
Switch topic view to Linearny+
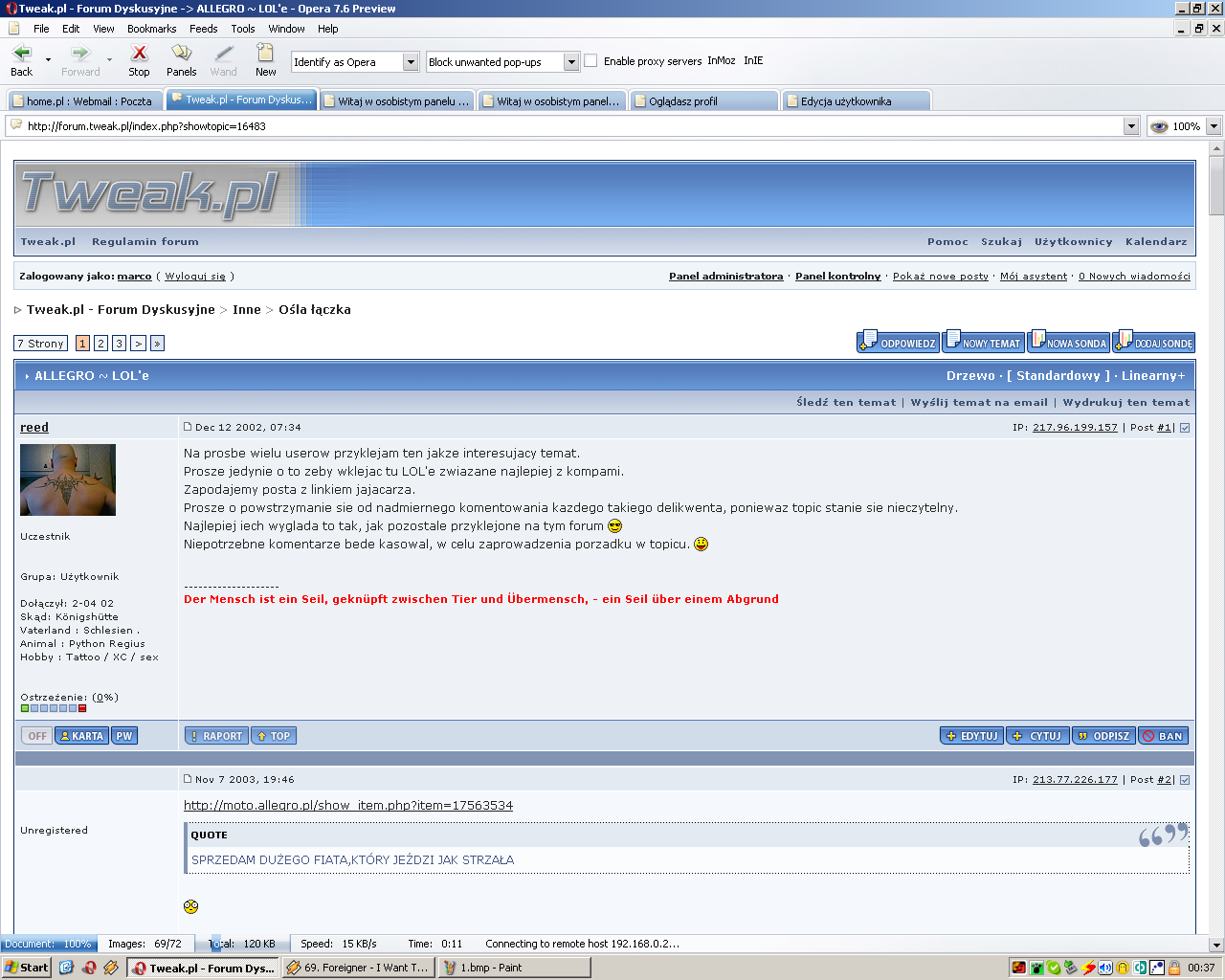coord(1153,376)
